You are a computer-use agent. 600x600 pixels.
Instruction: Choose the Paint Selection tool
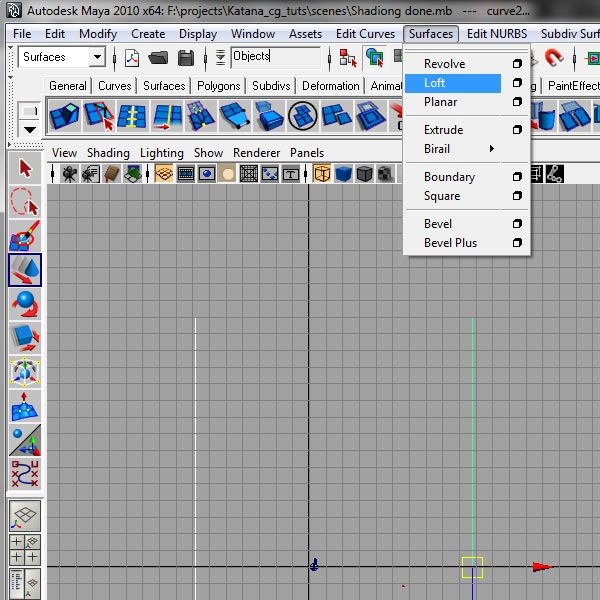pos(25,235)
